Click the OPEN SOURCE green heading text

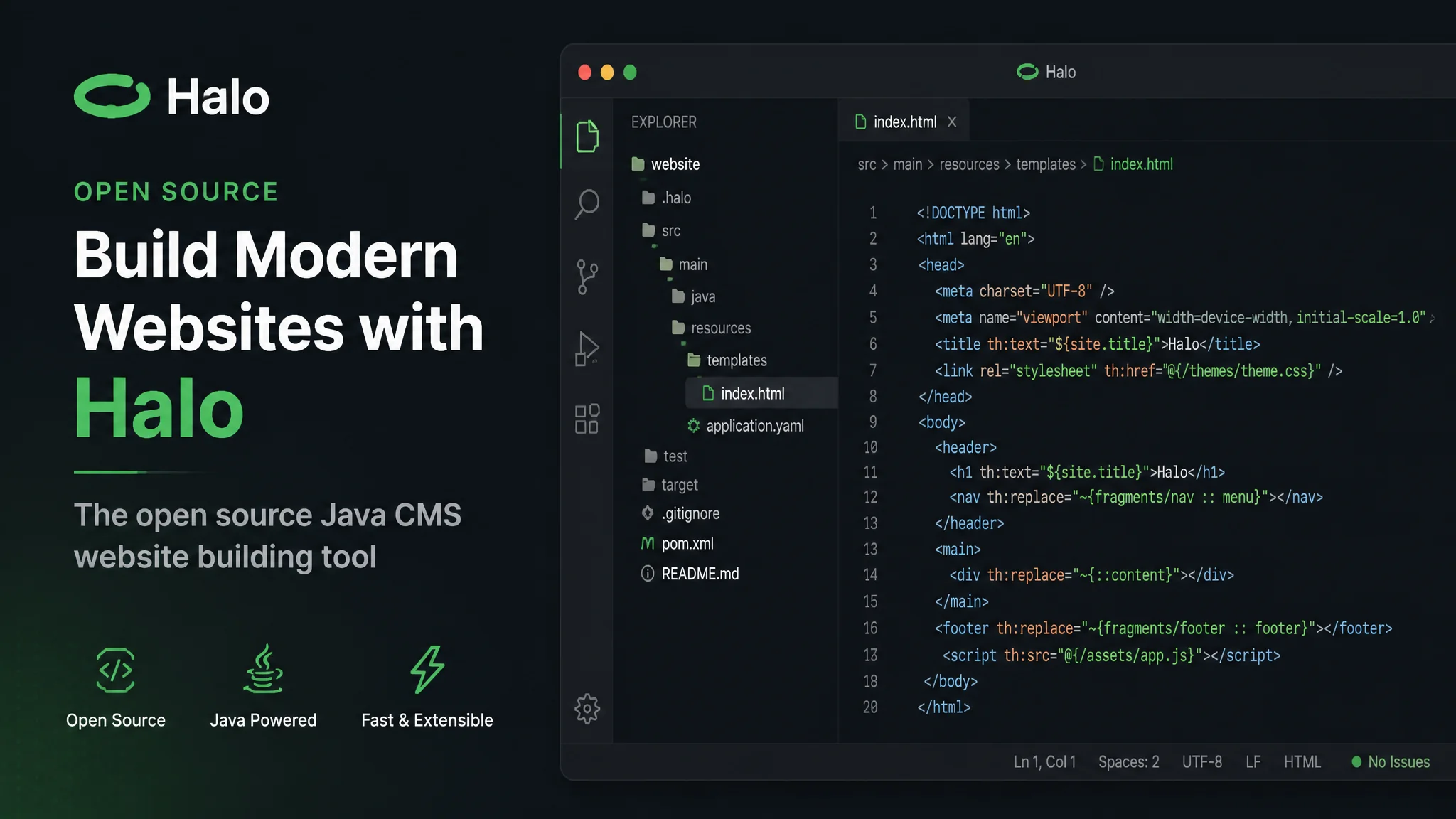pos(176,192)
